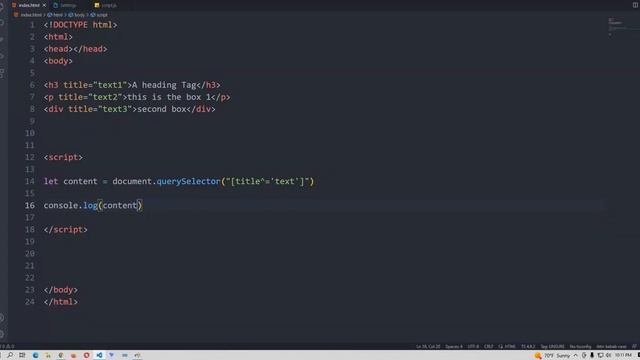Click querySelector in the line 14 code

189,181
